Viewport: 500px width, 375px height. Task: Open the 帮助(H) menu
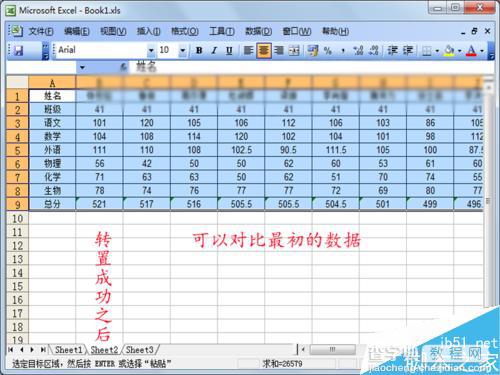point(335,31)
